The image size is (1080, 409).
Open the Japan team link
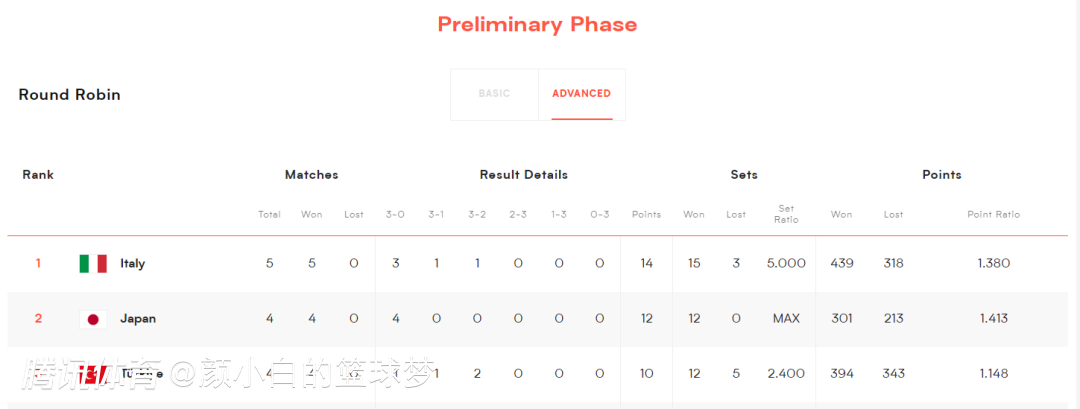coord(138,319)
